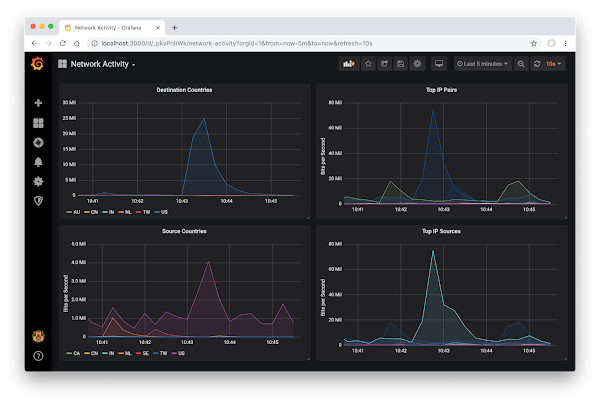600x404 pixels.
Task: Refresh the dashboard with the sync icon
Action: (x=537, y=64)
